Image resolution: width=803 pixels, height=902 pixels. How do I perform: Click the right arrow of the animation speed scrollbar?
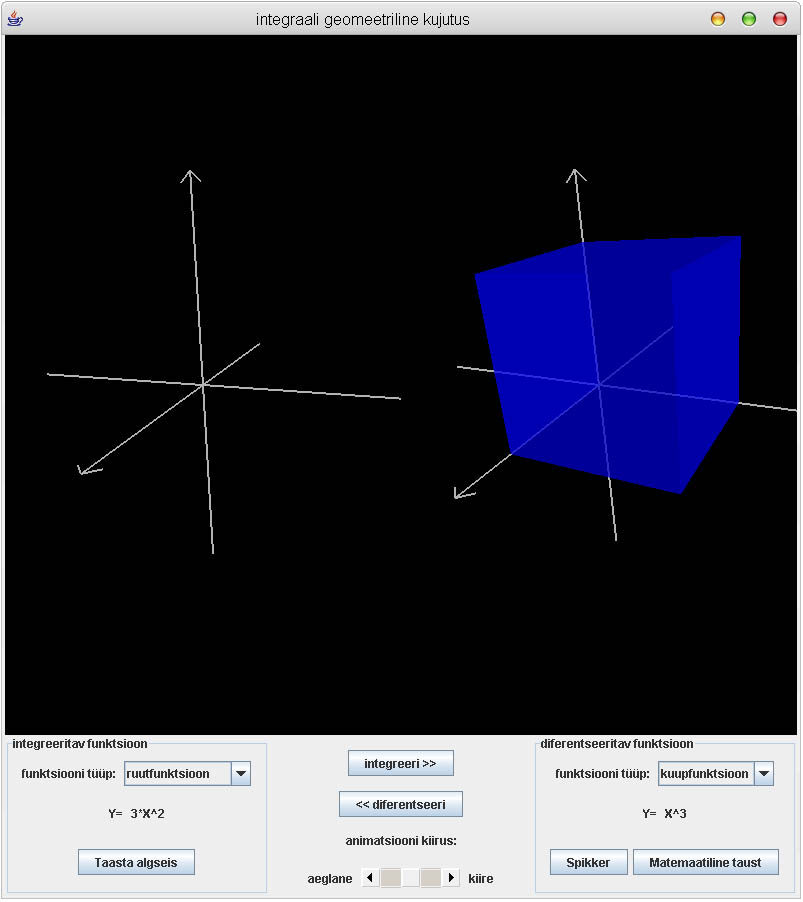click(x=451, y=878)
